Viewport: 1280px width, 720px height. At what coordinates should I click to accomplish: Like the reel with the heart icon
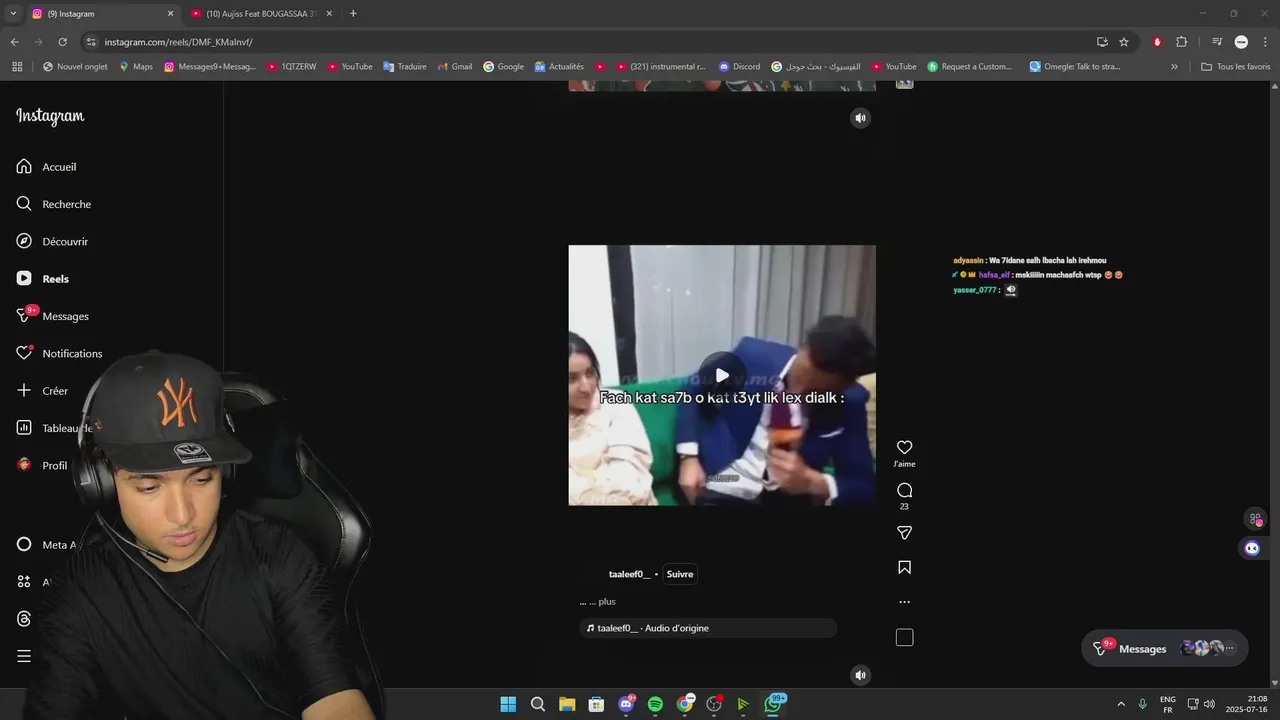coord(904,448)
